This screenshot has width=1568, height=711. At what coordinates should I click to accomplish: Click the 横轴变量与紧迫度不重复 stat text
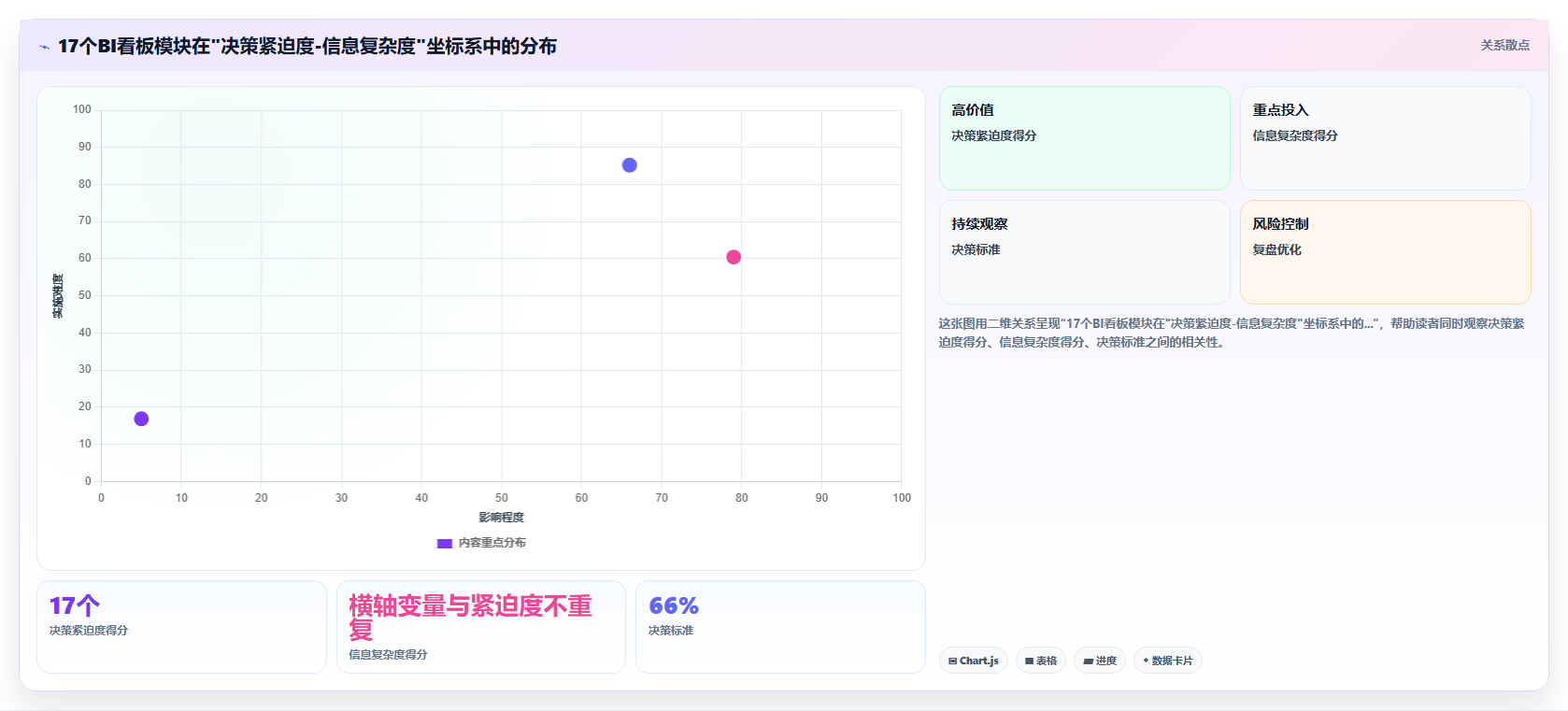tap(471, 618)
